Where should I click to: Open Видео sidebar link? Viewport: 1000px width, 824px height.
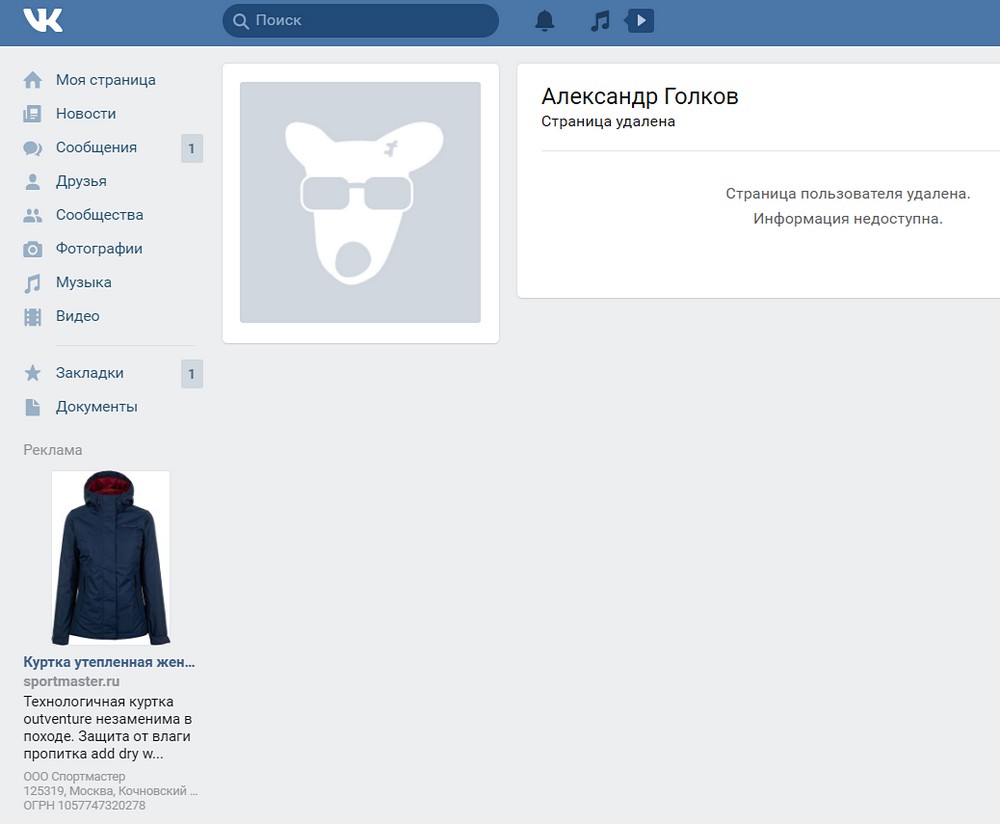pyautogui.click(x=78, y=316)
